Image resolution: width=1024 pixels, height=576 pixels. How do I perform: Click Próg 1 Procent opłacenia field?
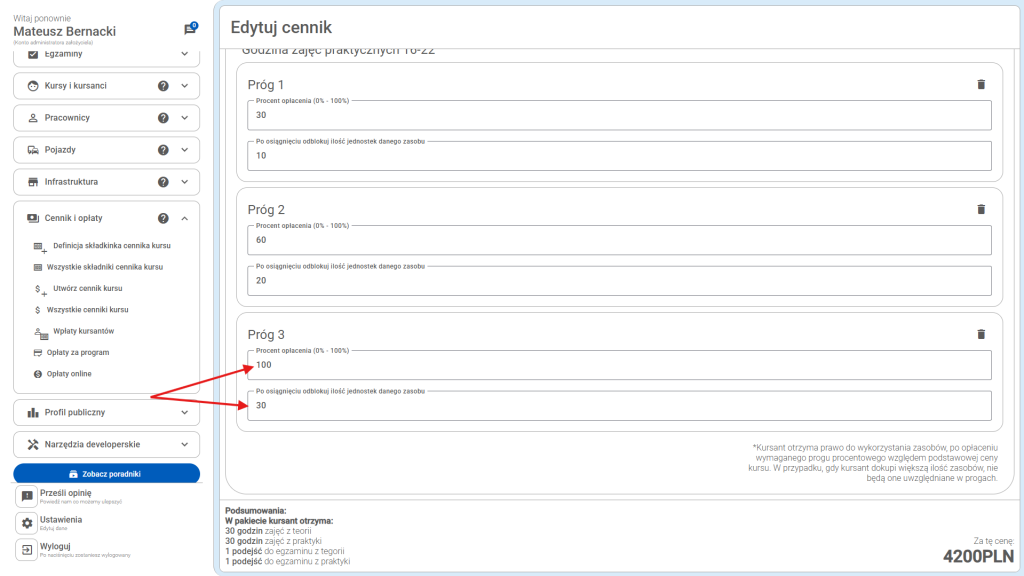pyautogui.click(x=619, y=115)
